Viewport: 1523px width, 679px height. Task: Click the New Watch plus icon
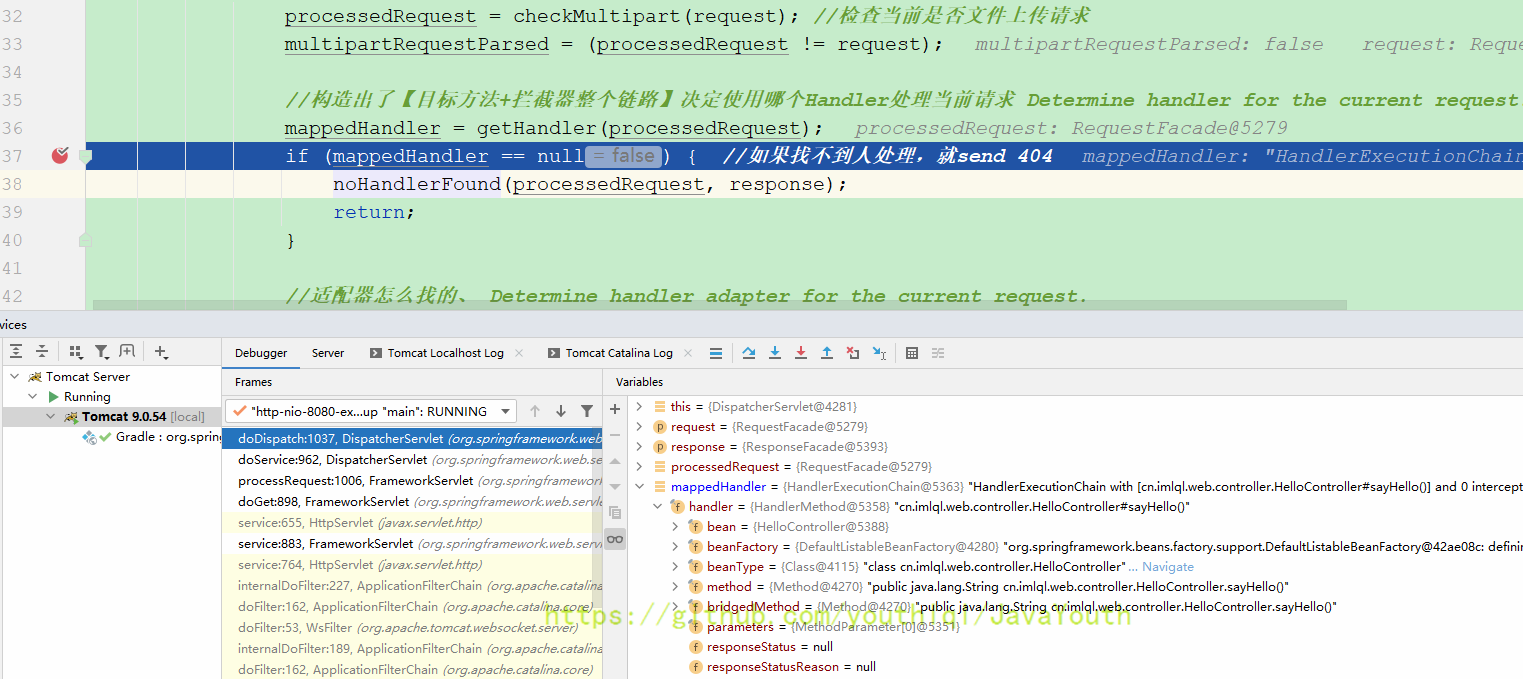coord(615,409)
